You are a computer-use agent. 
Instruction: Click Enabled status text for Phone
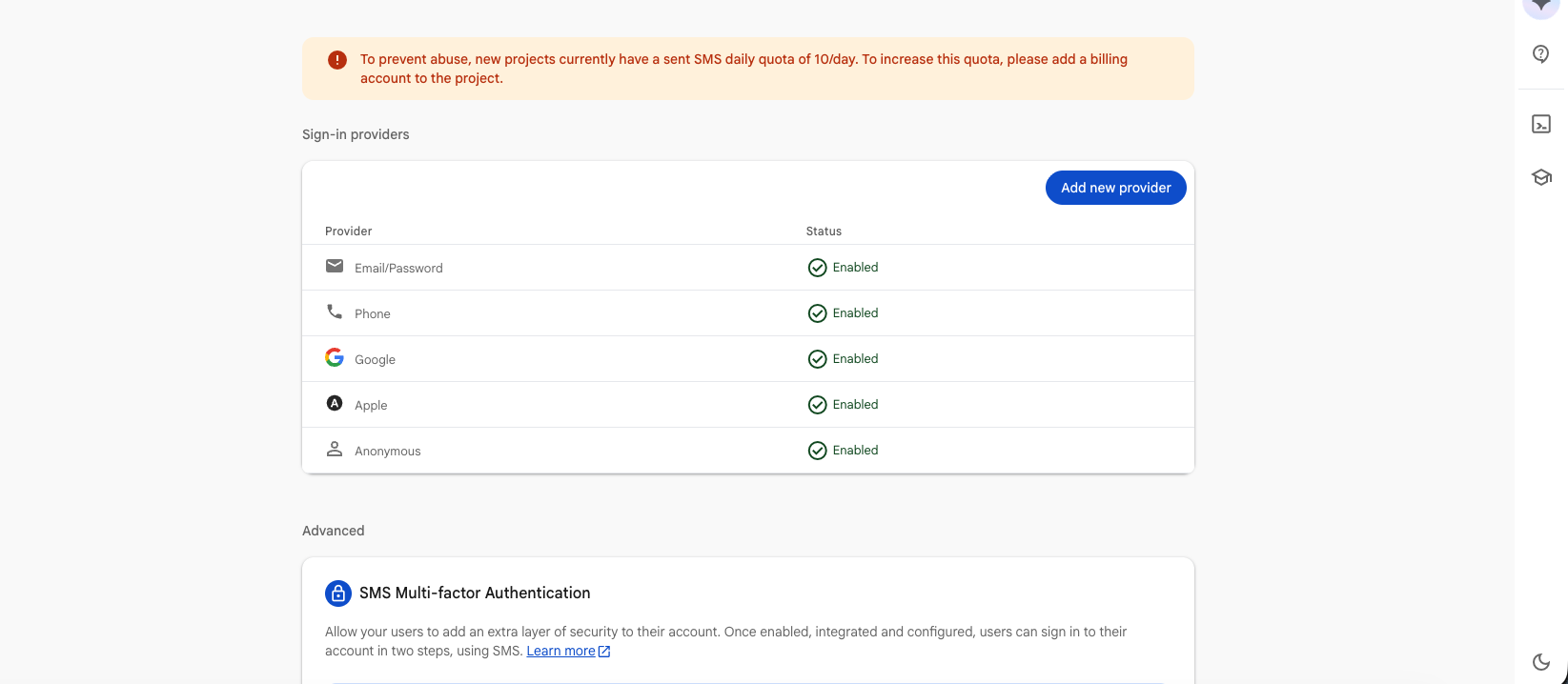pyautogui.click(x=855, y=313)
